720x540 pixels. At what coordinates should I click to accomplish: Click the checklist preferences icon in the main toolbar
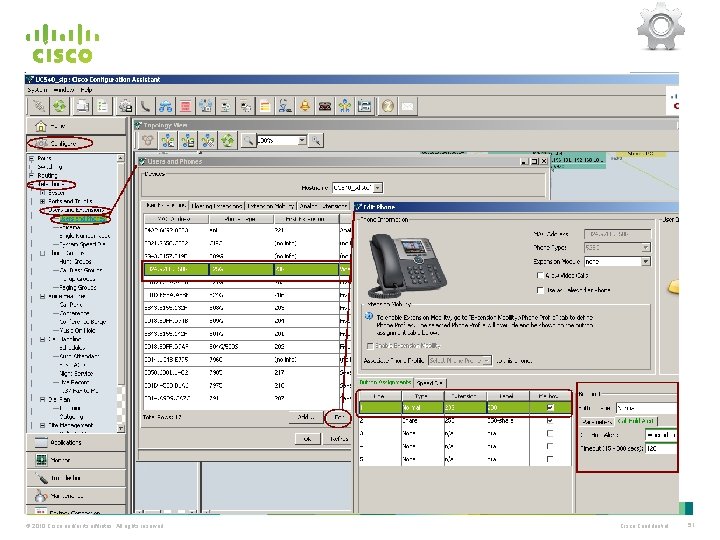pos(103,107)
